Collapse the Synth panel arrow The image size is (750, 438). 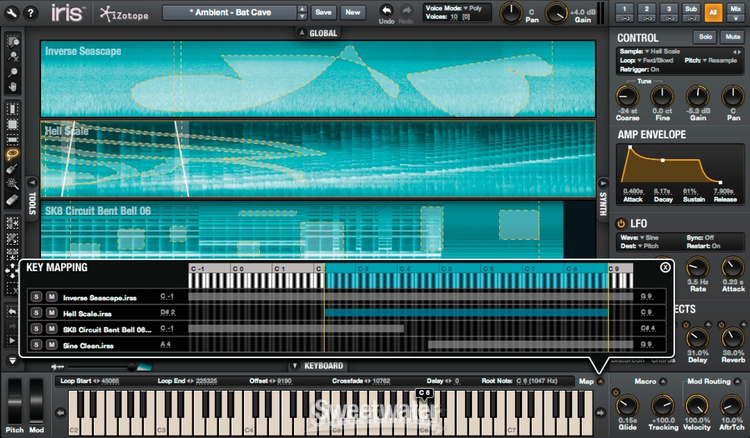coord(603,183)
